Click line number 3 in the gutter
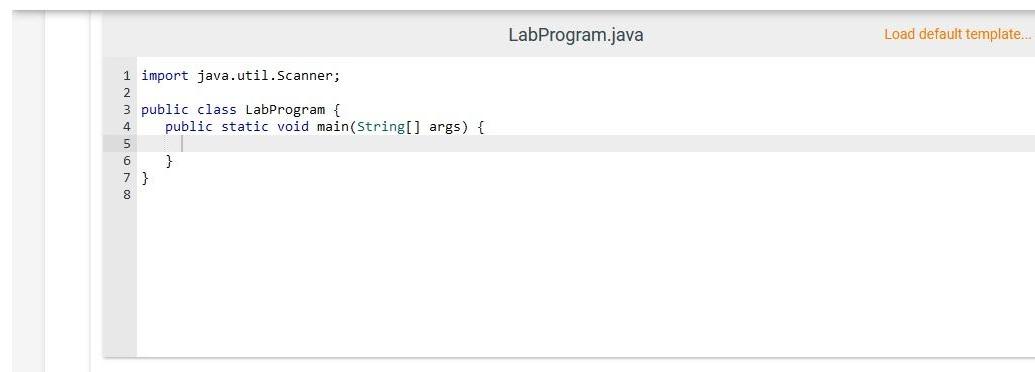 [x=127, y=109]
